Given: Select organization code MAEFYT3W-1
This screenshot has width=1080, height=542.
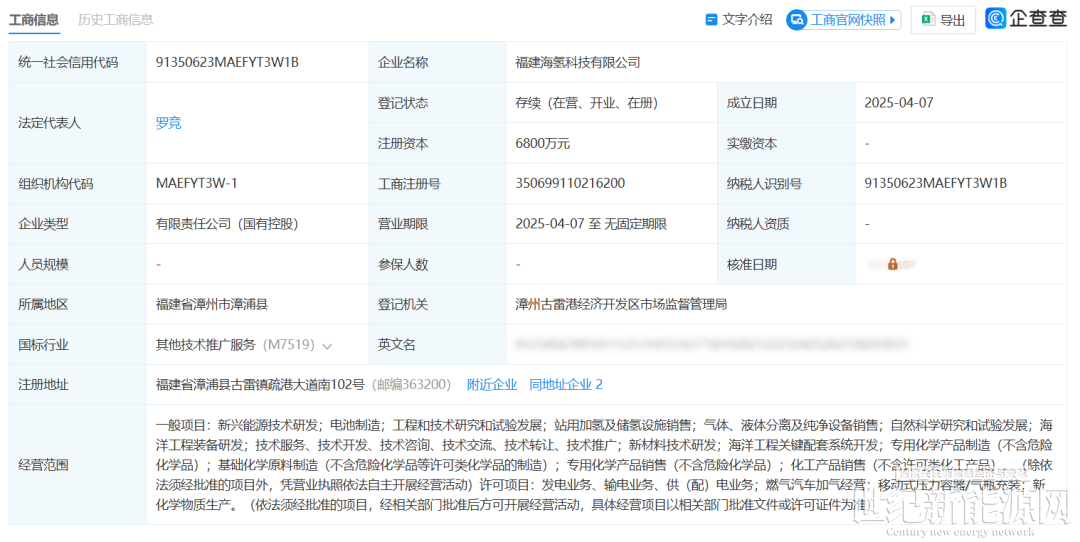Looking at the screenshot, I should click(196, 183).
